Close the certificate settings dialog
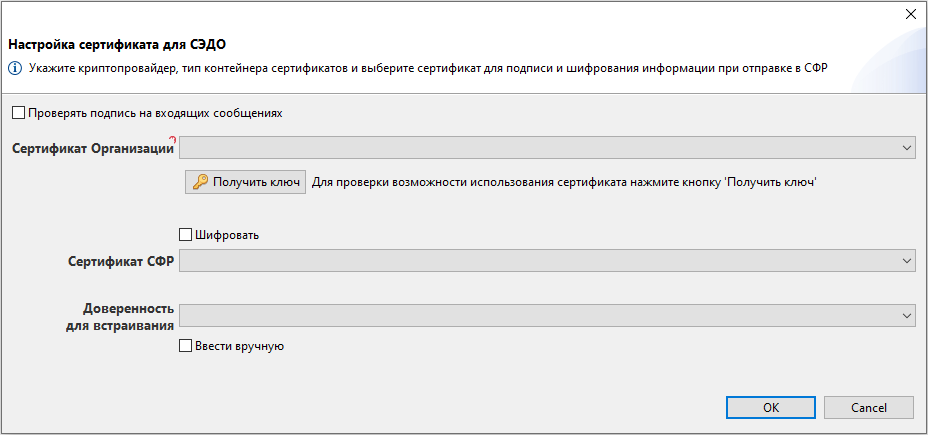 911,14
